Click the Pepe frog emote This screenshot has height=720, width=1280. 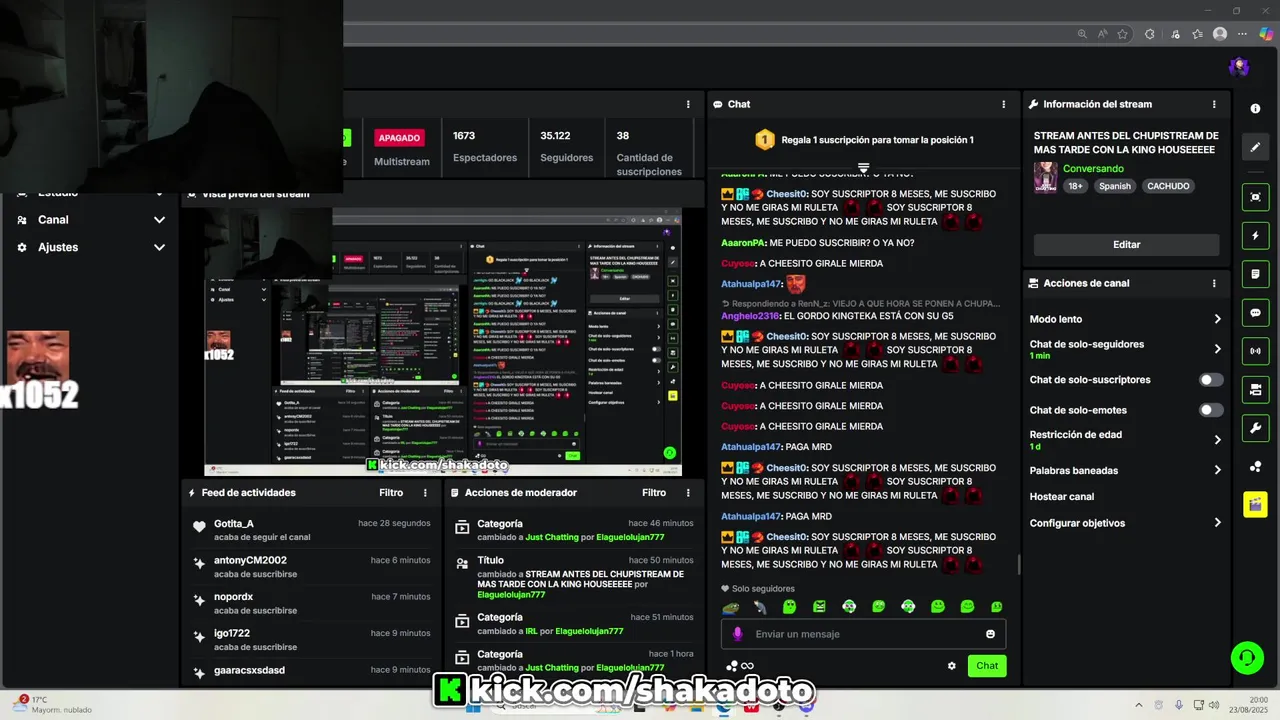point(731,607)
